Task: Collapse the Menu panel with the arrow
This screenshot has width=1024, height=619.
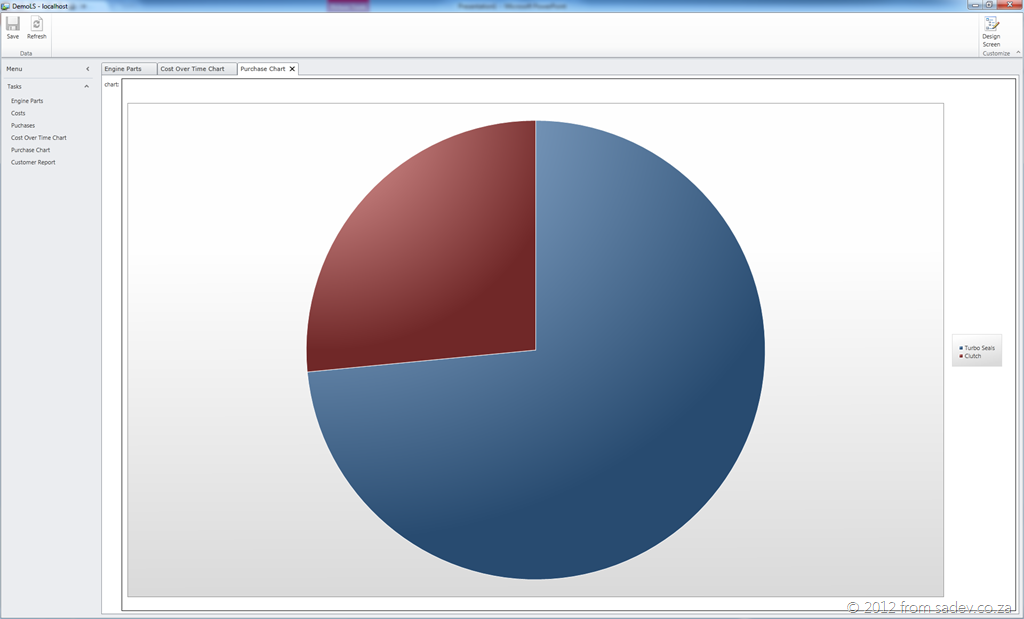Action: [88, 69]
